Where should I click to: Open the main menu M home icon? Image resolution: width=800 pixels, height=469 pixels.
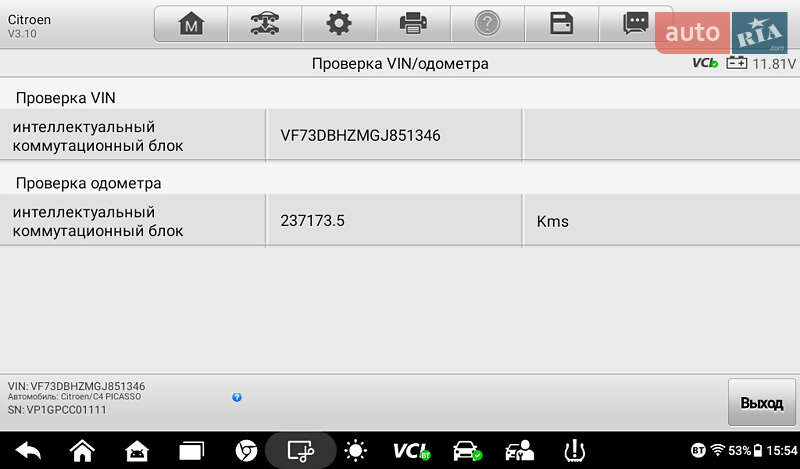point(191,23)
